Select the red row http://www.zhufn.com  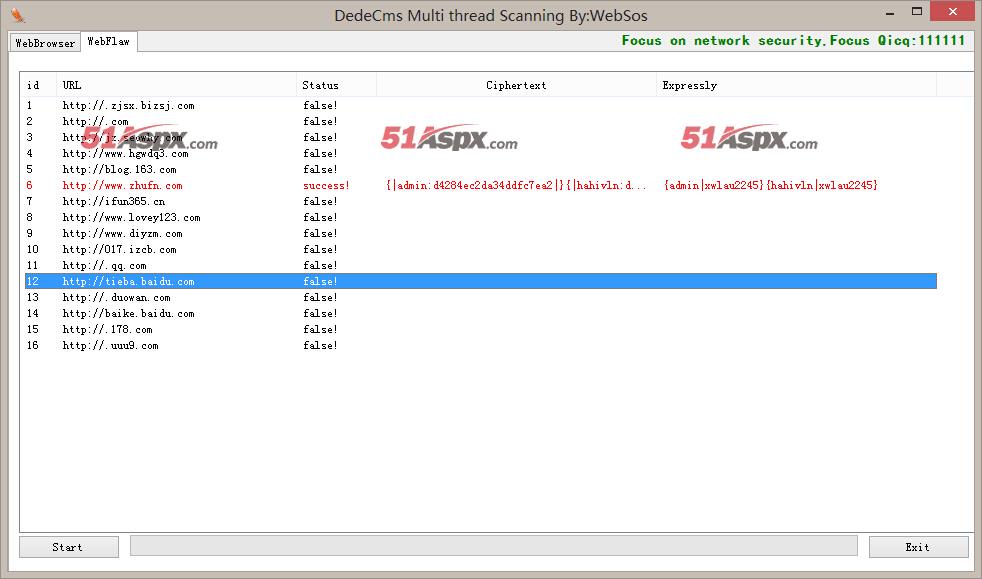tap(480, 185)
